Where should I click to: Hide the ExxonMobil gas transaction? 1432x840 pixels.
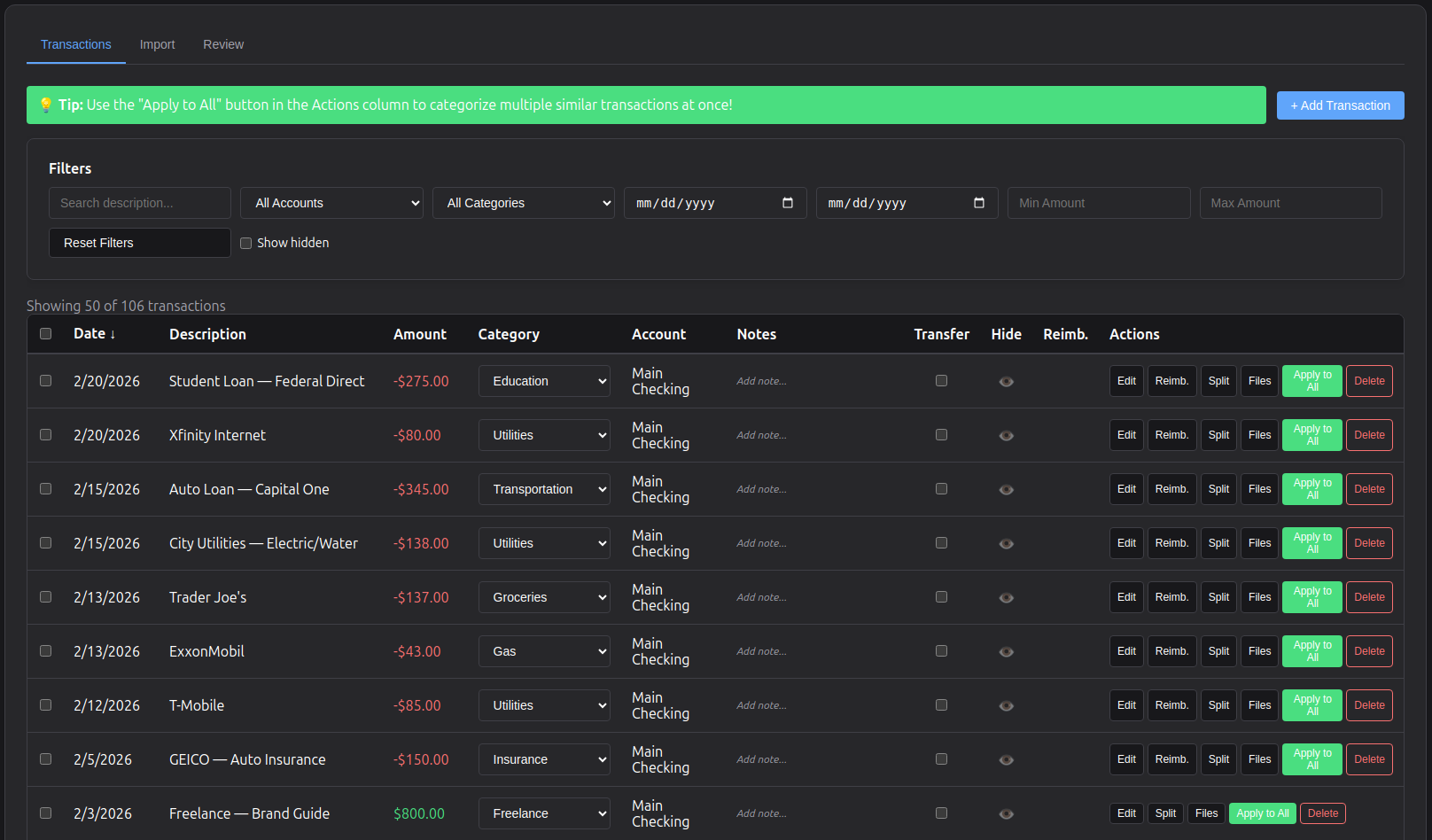(x=1006, y=651)
